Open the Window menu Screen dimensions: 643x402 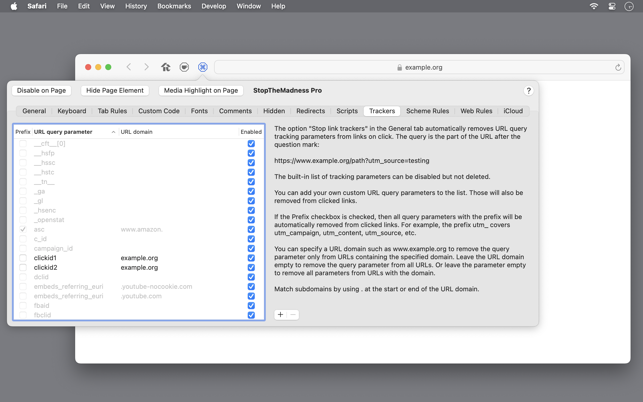click(x=249, y=6)
